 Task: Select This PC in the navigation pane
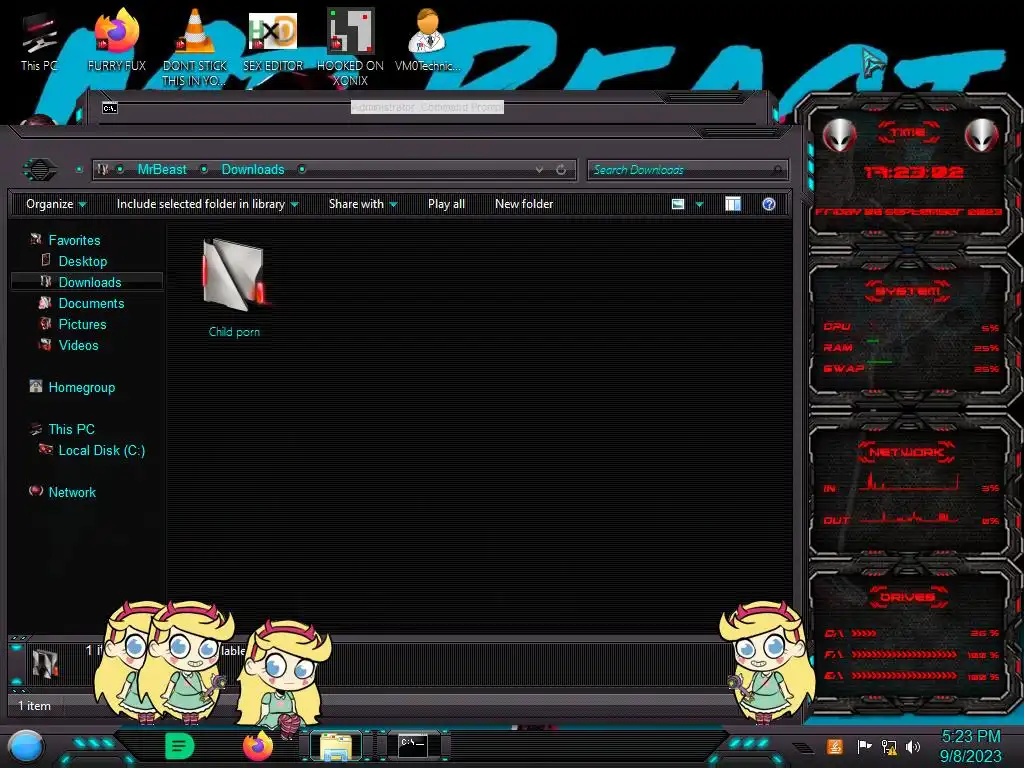(72, 429)
